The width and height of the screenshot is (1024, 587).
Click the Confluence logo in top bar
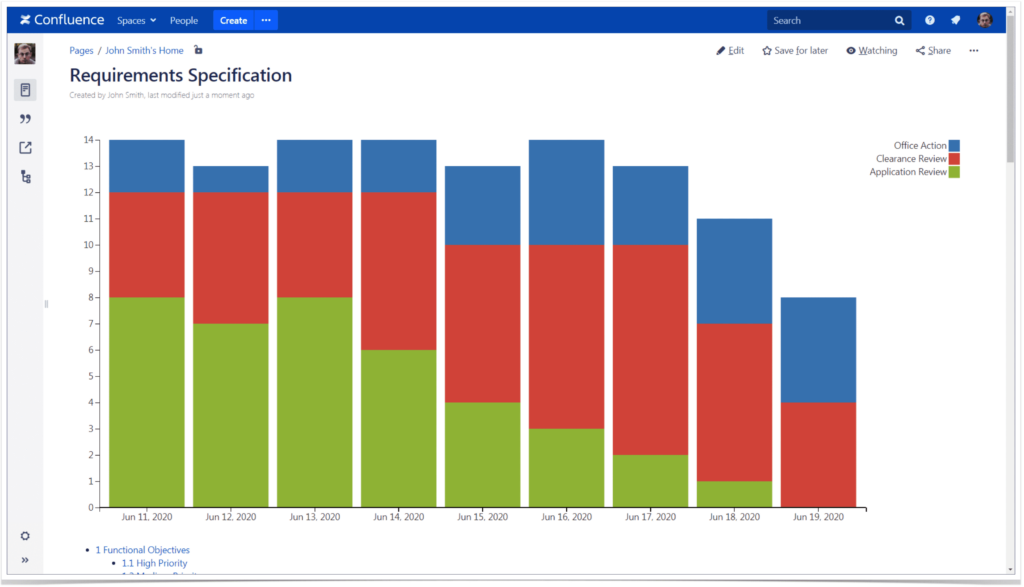pos(62,19)
